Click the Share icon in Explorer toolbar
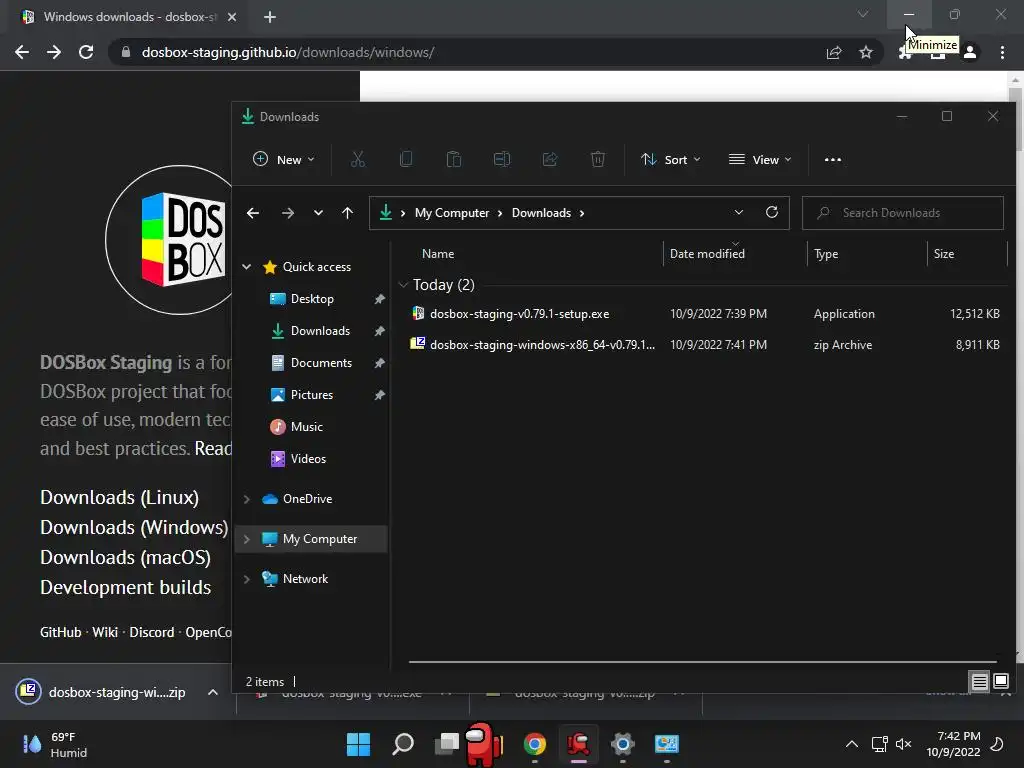 [550, 159]
